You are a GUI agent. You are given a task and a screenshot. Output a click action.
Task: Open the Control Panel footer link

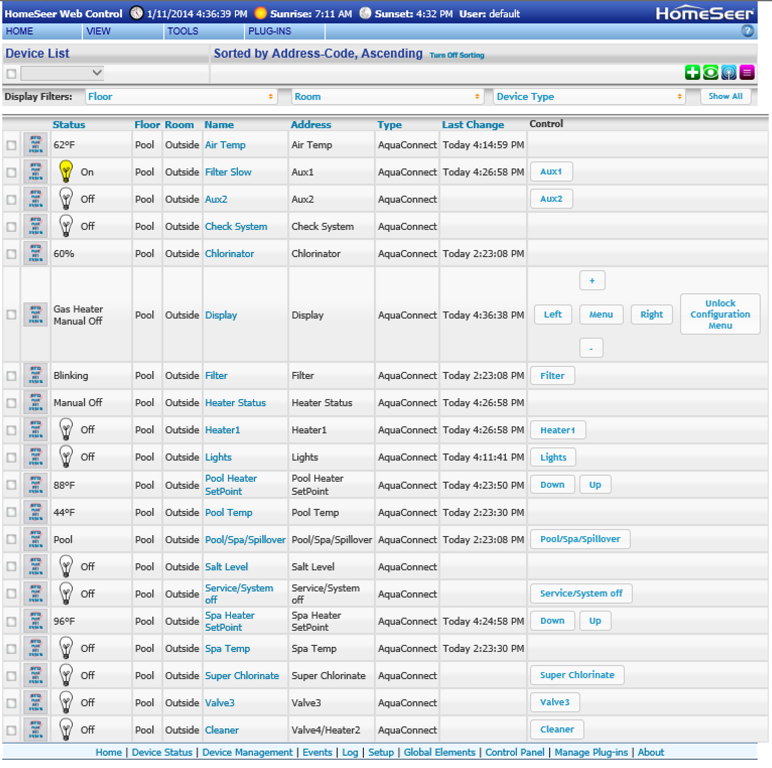(x=515, y=752)
